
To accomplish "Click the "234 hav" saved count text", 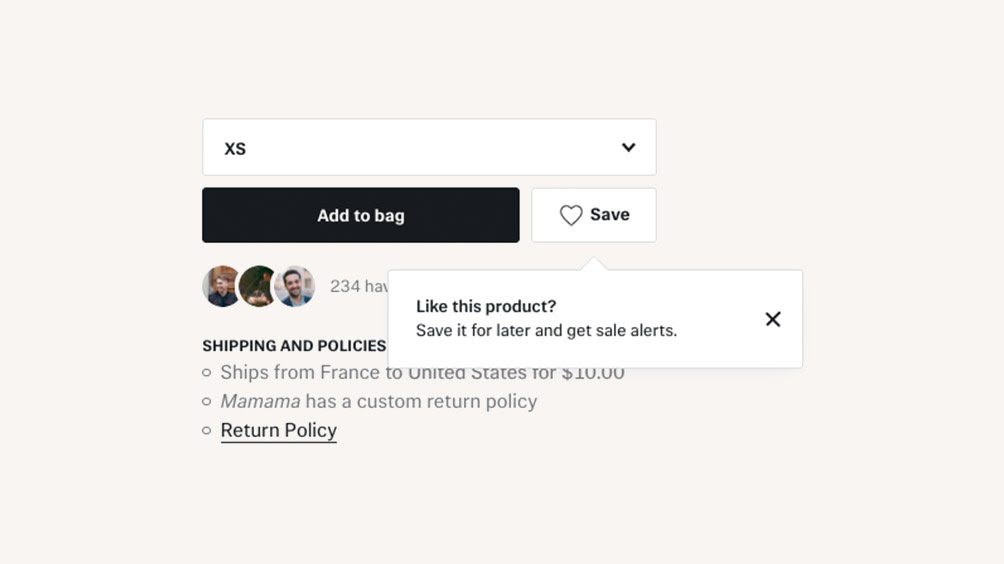I will coord(359,286).
